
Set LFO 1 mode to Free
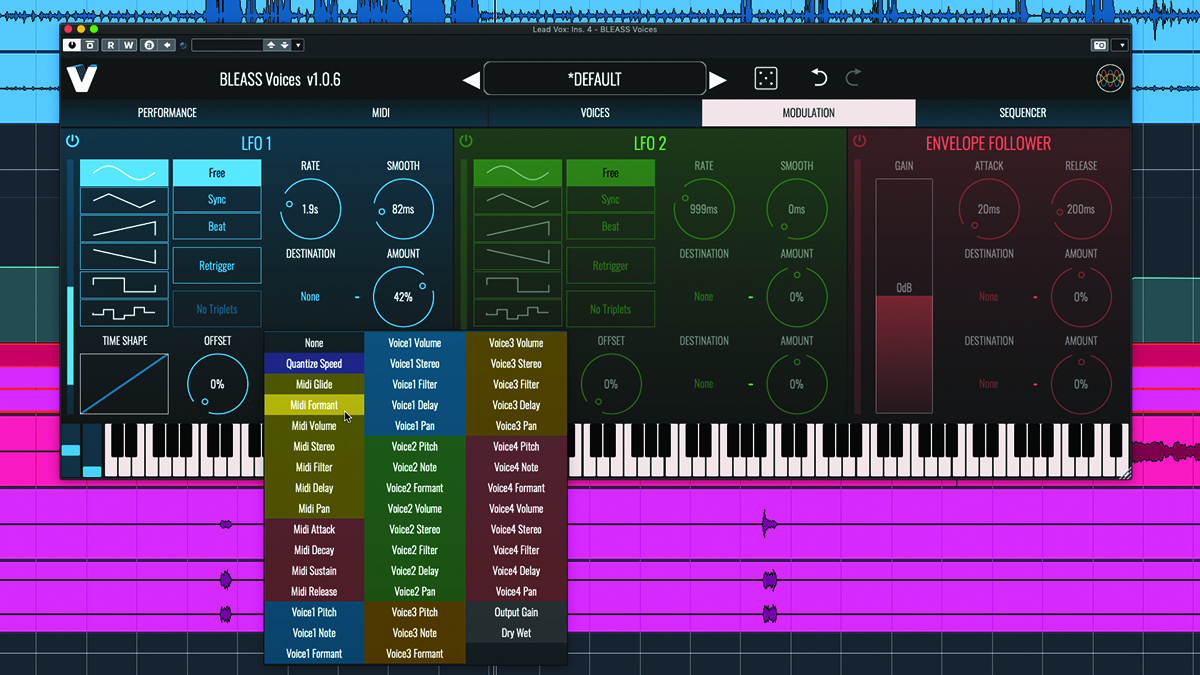coord(217,172)
